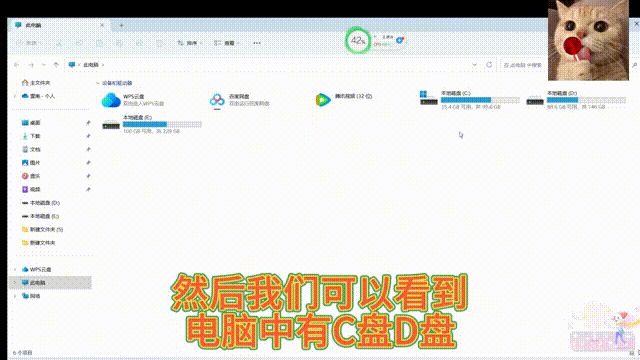Open the 排序 sort dropdown

pyautogui.click(x=190, y=43)
